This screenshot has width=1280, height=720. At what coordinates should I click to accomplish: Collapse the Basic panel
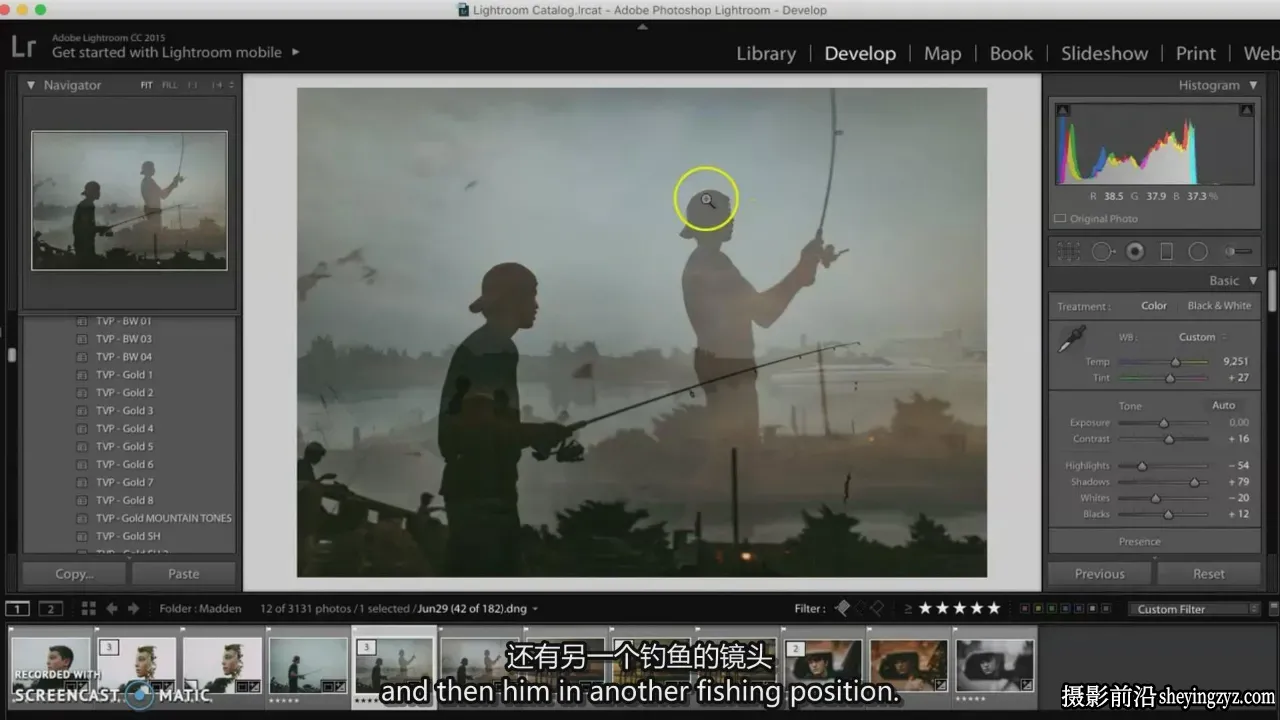tap(1253, 281)
